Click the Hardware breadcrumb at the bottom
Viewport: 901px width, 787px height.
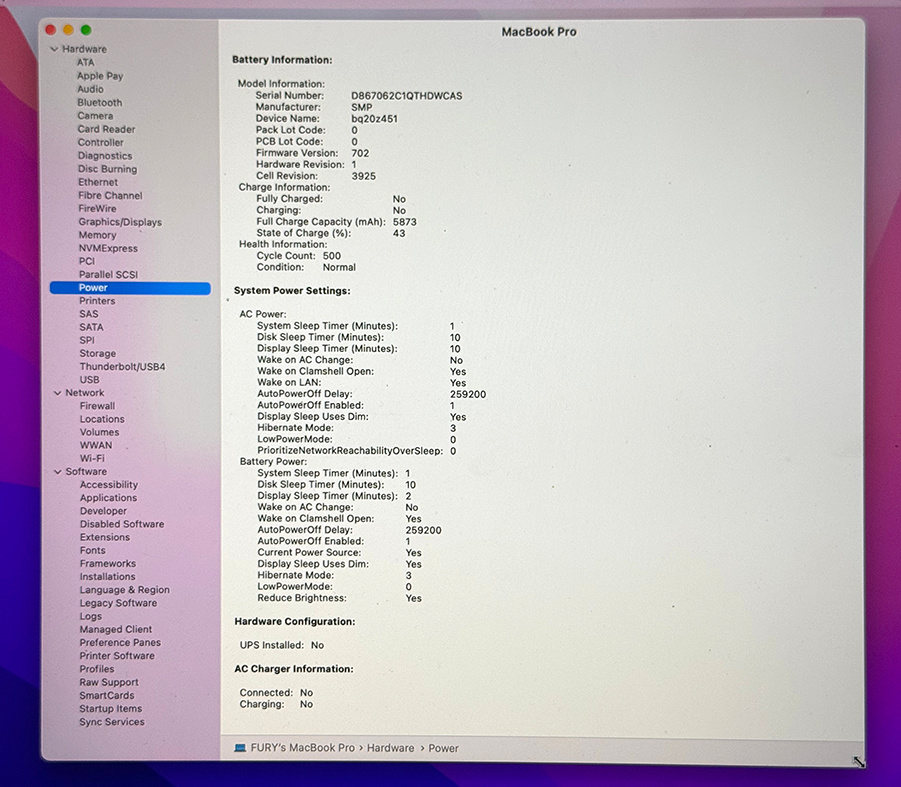(390, 748)
